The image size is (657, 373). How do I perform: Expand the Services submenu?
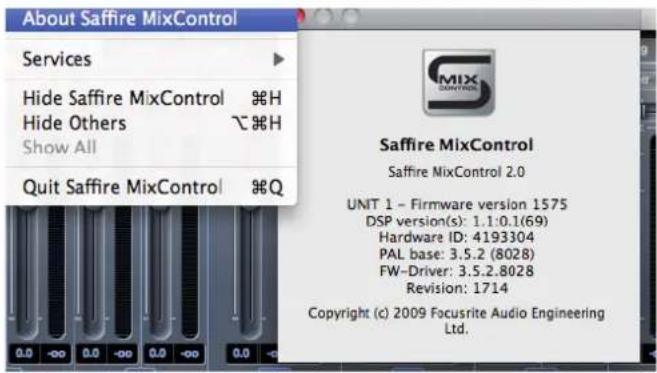click(151, 59)
